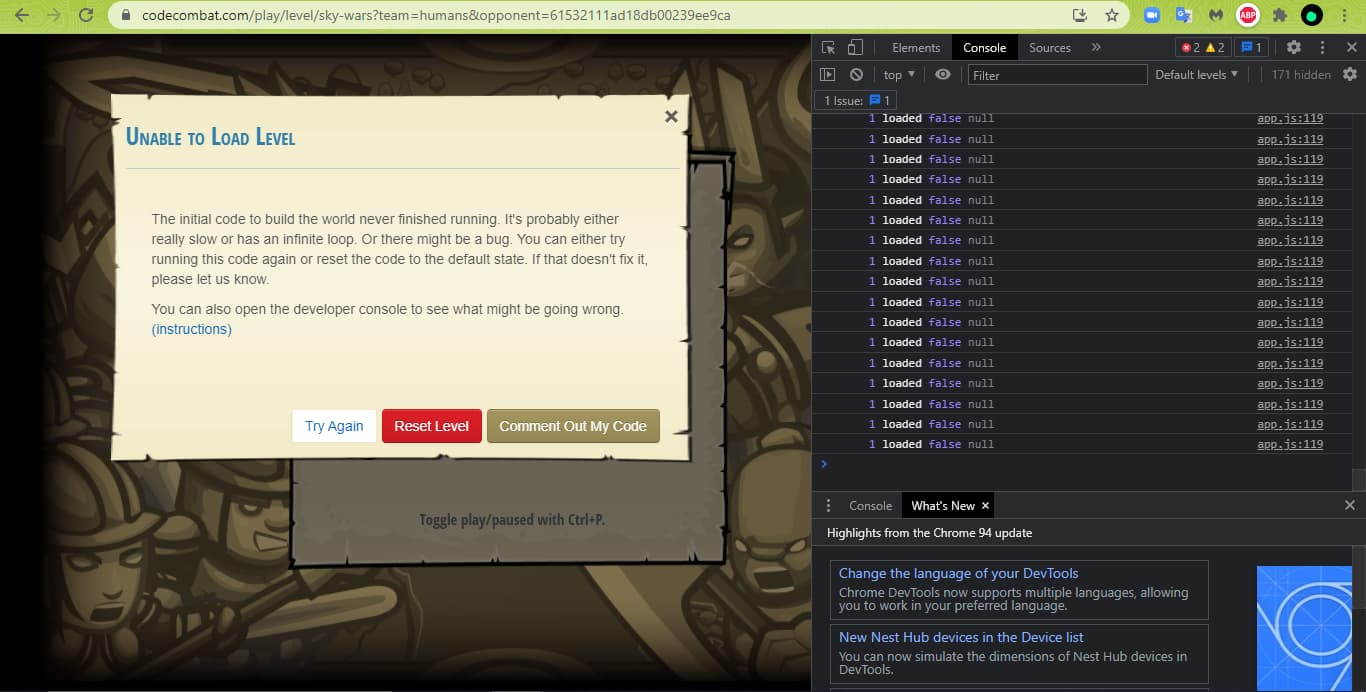1366x692 pixels.
Task: Go back to the previous page
Action: [x=22, y=15]
